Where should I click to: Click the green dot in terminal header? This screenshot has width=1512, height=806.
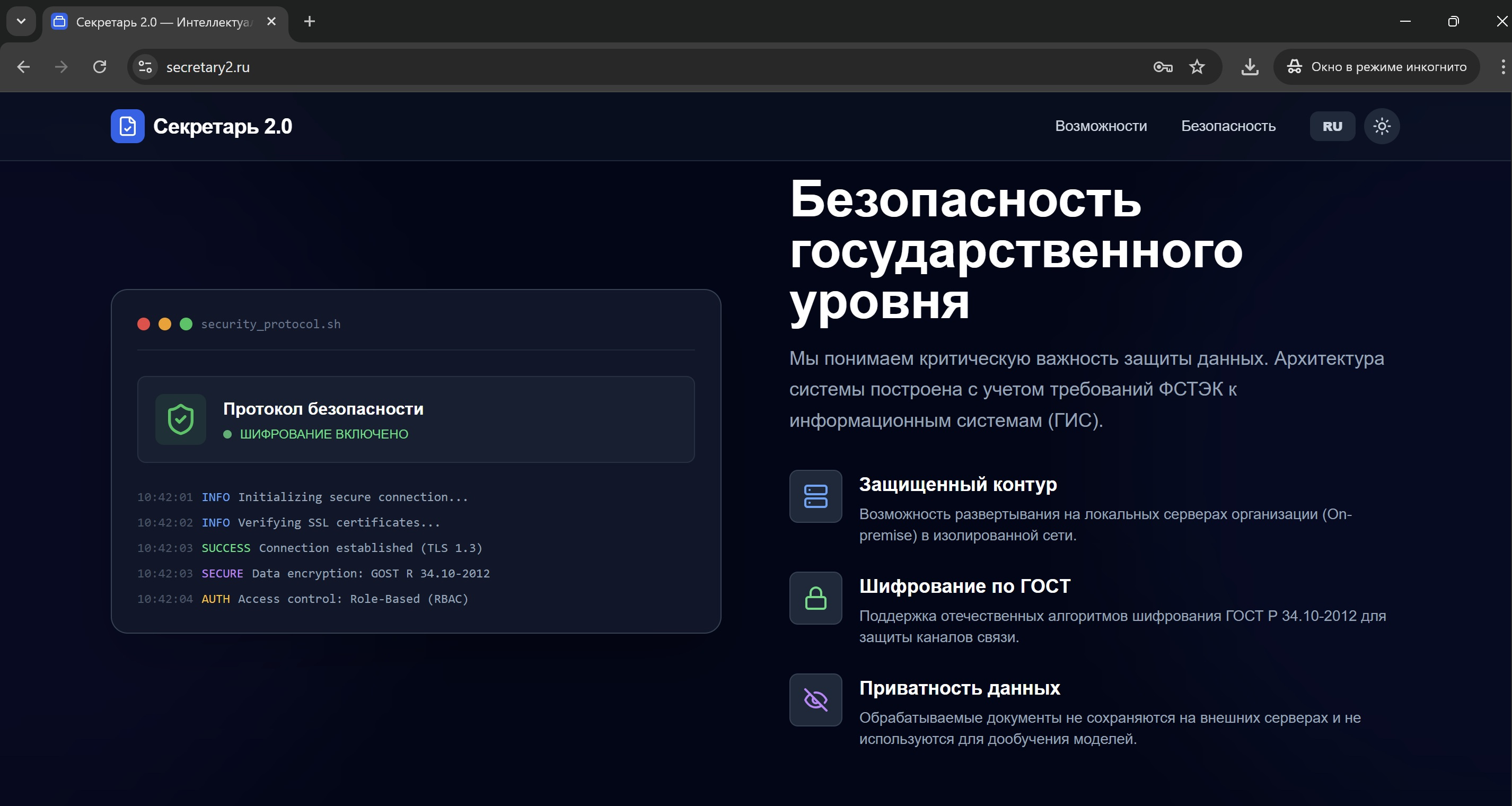(x=186, y=324)
